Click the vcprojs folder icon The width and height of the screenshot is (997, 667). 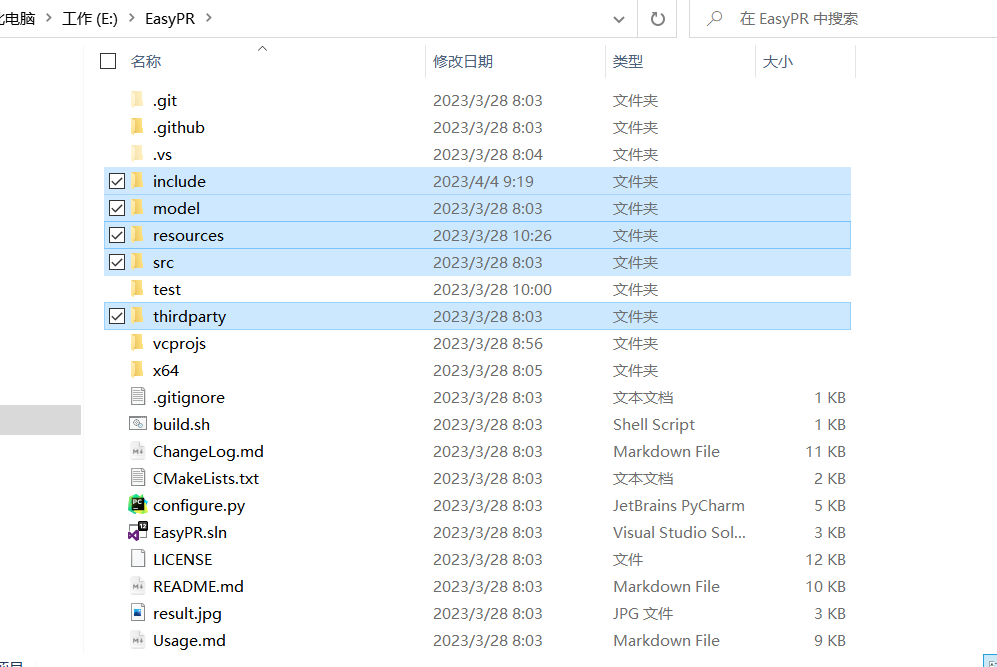137,343
